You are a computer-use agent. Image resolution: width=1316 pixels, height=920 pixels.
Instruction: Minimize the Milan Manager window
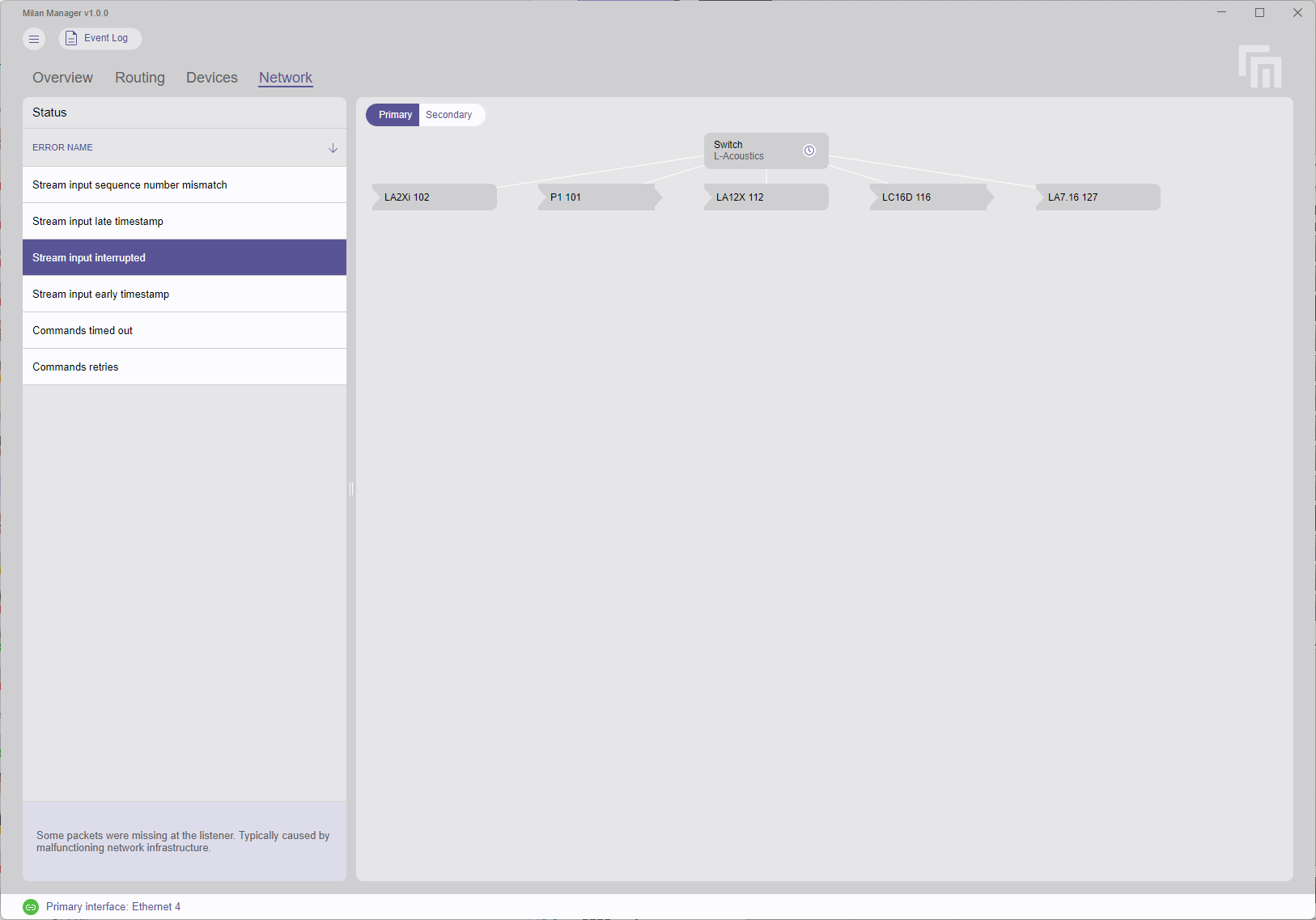(1222, 12)
